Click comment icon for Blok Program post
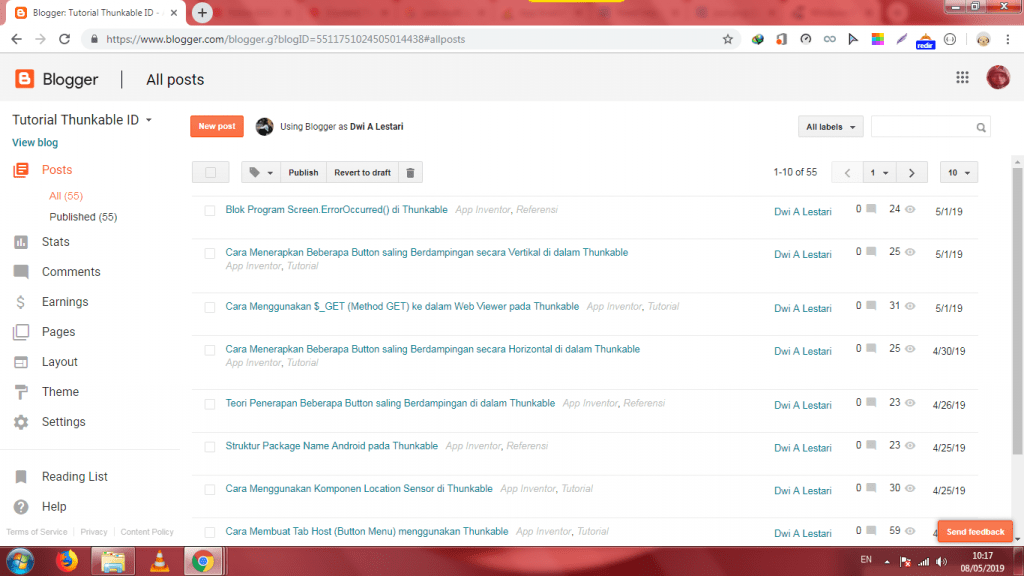This screenshot has height=576, width=1024. click(871, 209)
